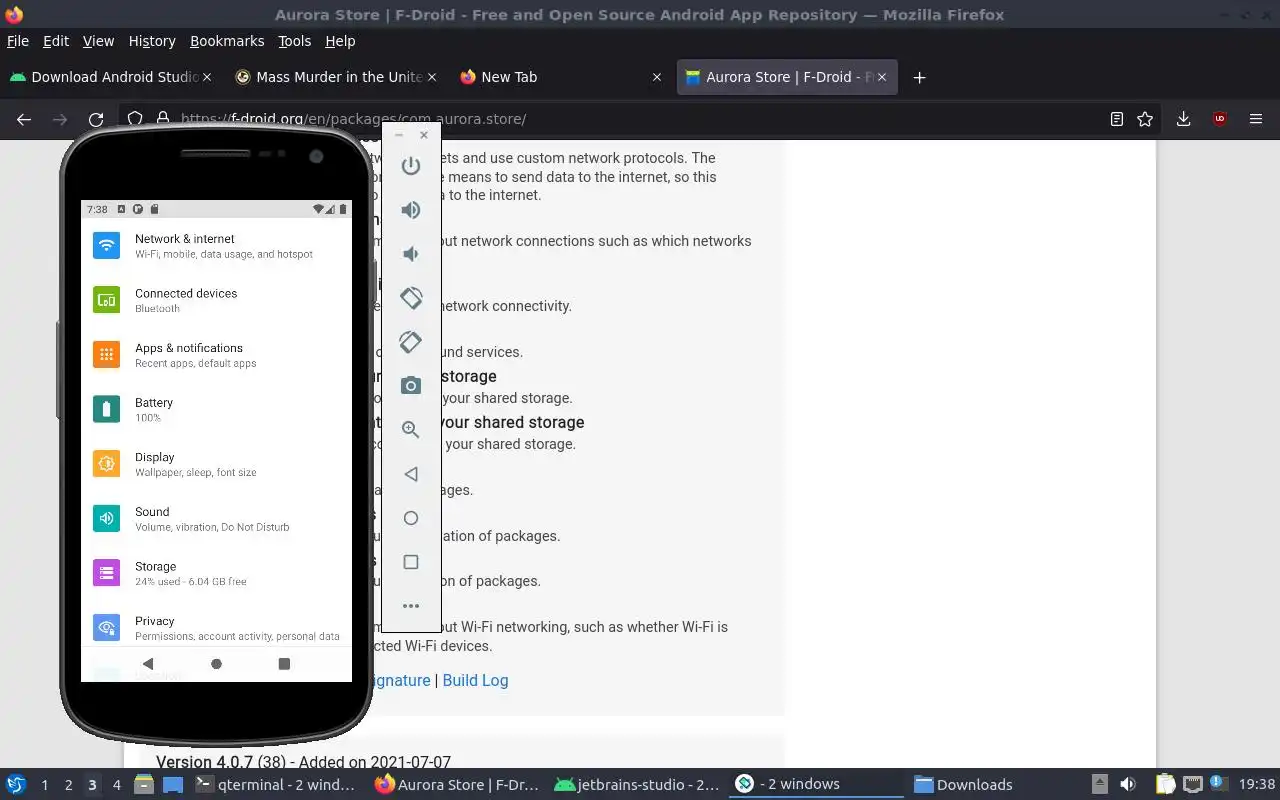The width and height of the screenshot is (1280, 800).
Task: Tap the Display settings icon
Action: (x=107, y=463)
